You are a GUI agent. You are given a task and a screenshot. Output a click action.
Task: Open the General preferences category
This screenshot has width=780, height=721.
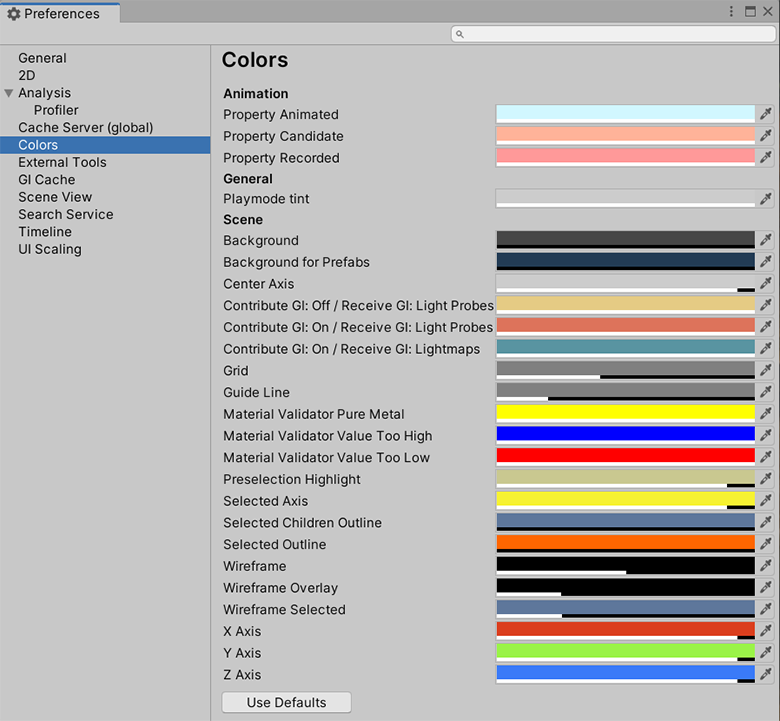point(42,58)
